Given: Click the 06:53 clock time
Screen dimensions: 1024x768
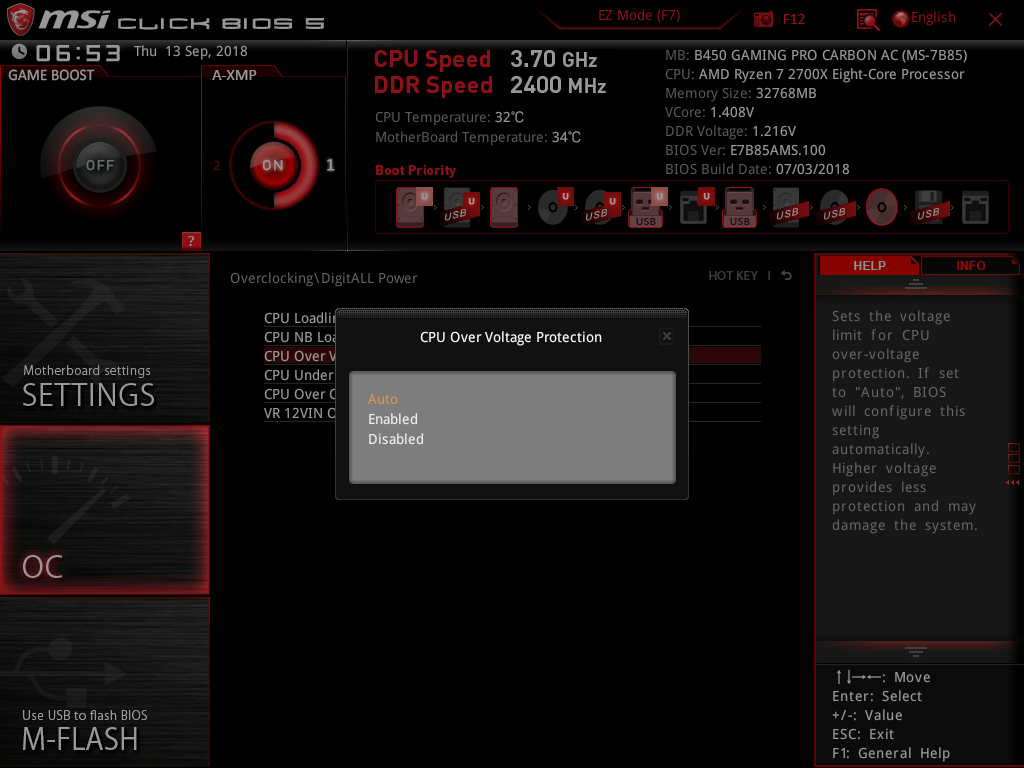Looking at the screenshot, I should (x=78, y=52).
